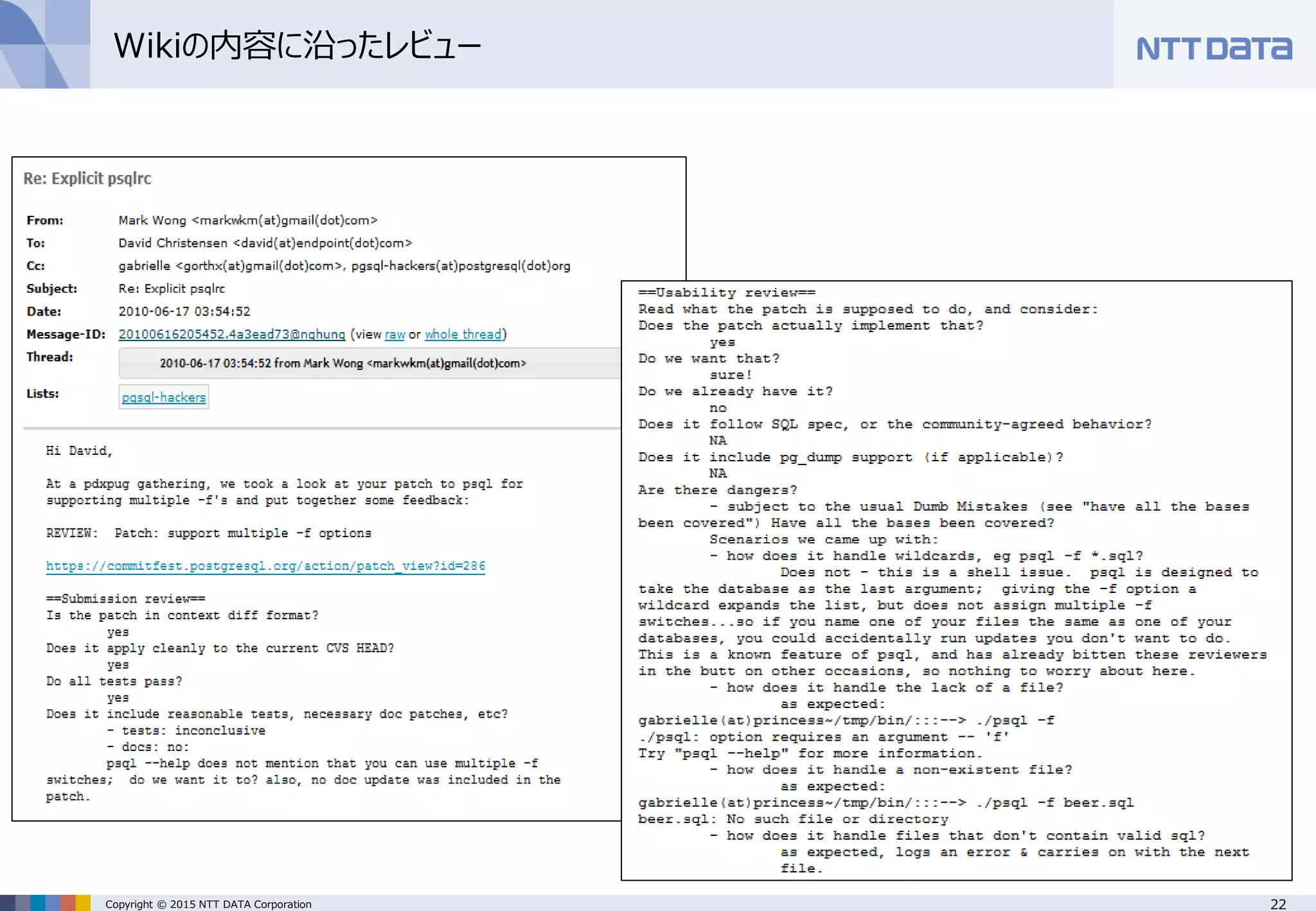Open the Message-ID link 20100616205452.4a3ead73@nghung
Viewport: 1316px width, 911px height.
click(x=232, y=335)
